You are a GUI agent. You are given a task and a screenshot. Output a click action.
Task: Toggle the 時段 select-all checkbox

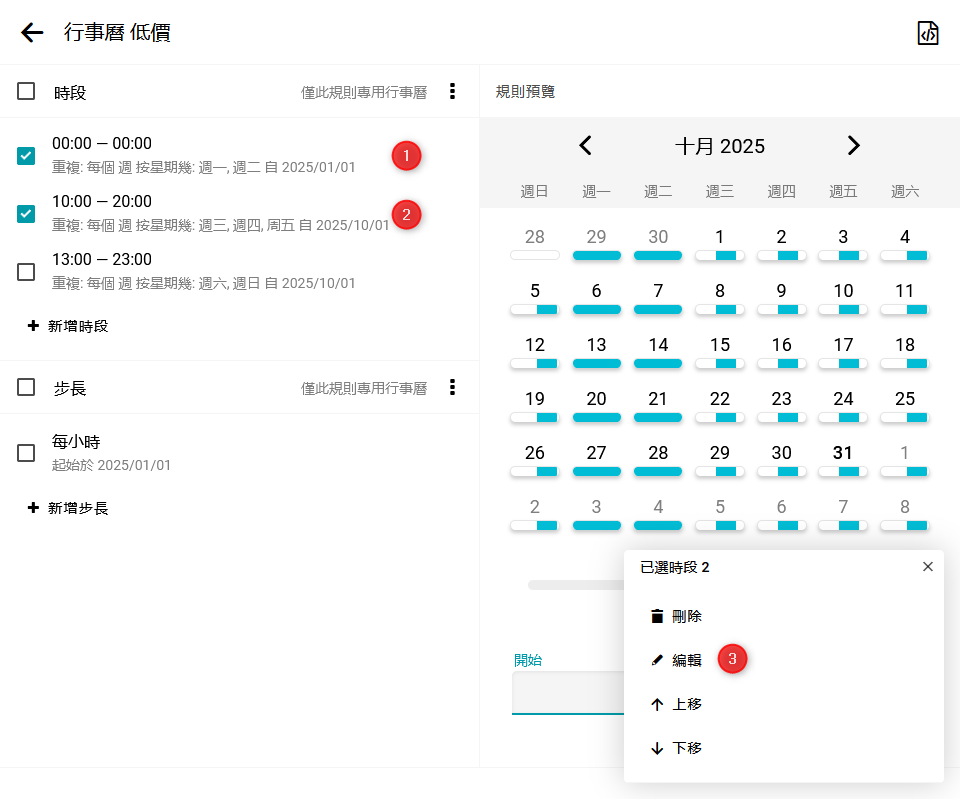tap(26, 92)
